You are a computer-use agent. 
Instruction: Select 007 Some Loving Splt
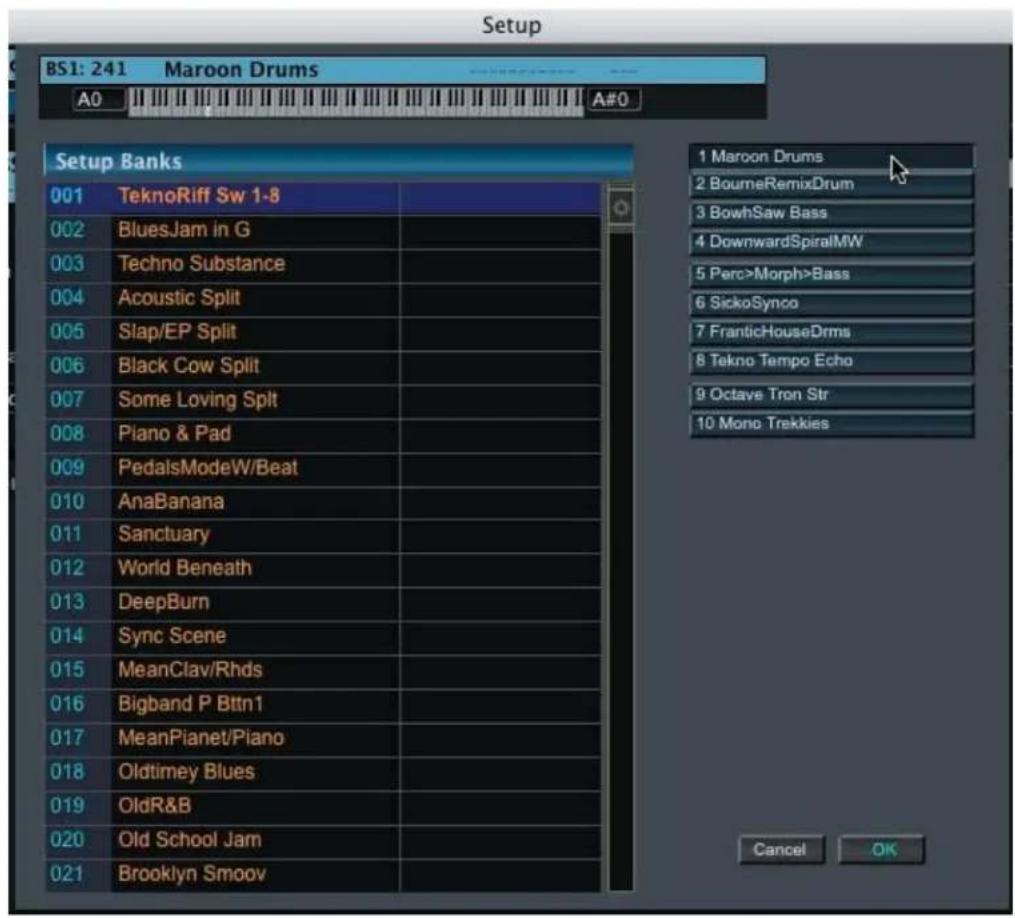[x=322, y=401]
